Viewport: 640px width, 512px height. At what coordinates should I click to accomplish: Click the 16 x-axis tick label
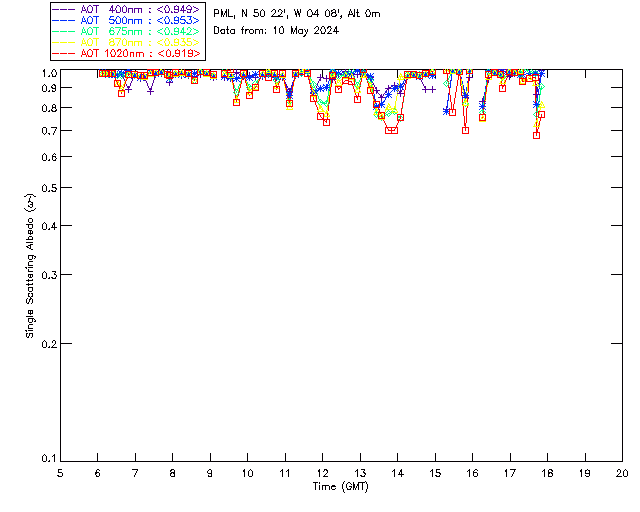(472, 473)
